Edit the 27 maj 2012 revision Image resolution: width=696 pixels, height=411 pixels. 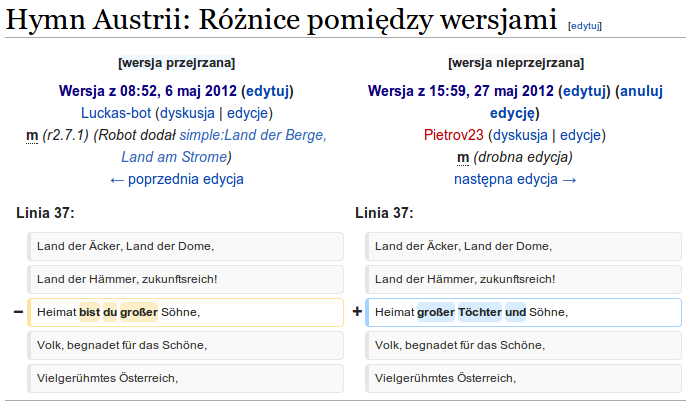[584, 91]
